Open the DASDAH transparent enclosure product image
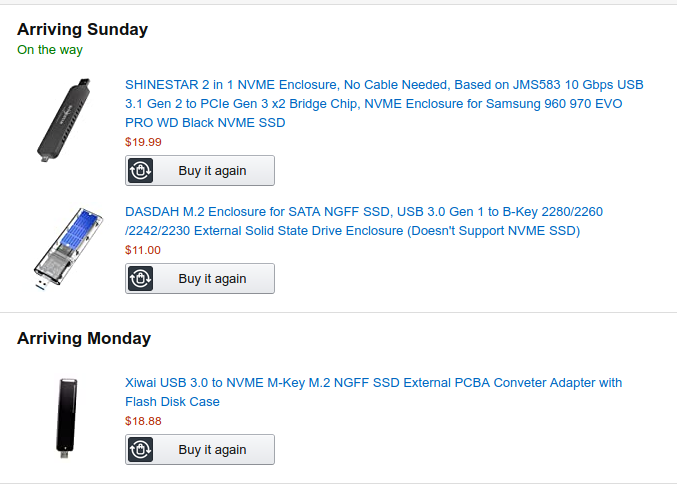Viewport: 677px width, 486px height. [x=68, y=248]
